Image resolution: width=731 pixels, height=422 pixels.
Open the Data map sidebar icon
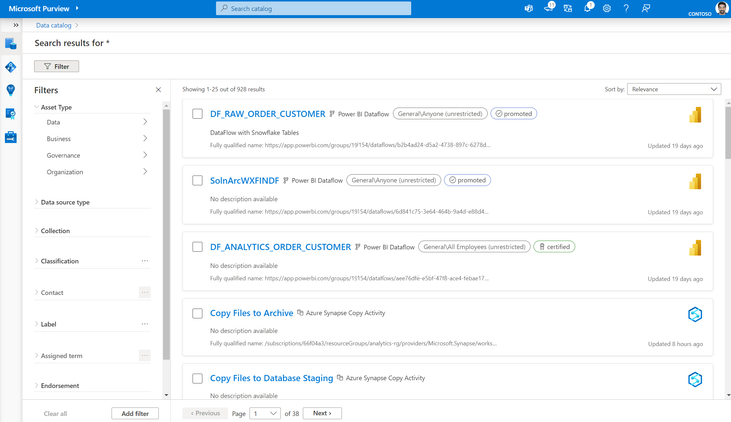coord(11,67)
